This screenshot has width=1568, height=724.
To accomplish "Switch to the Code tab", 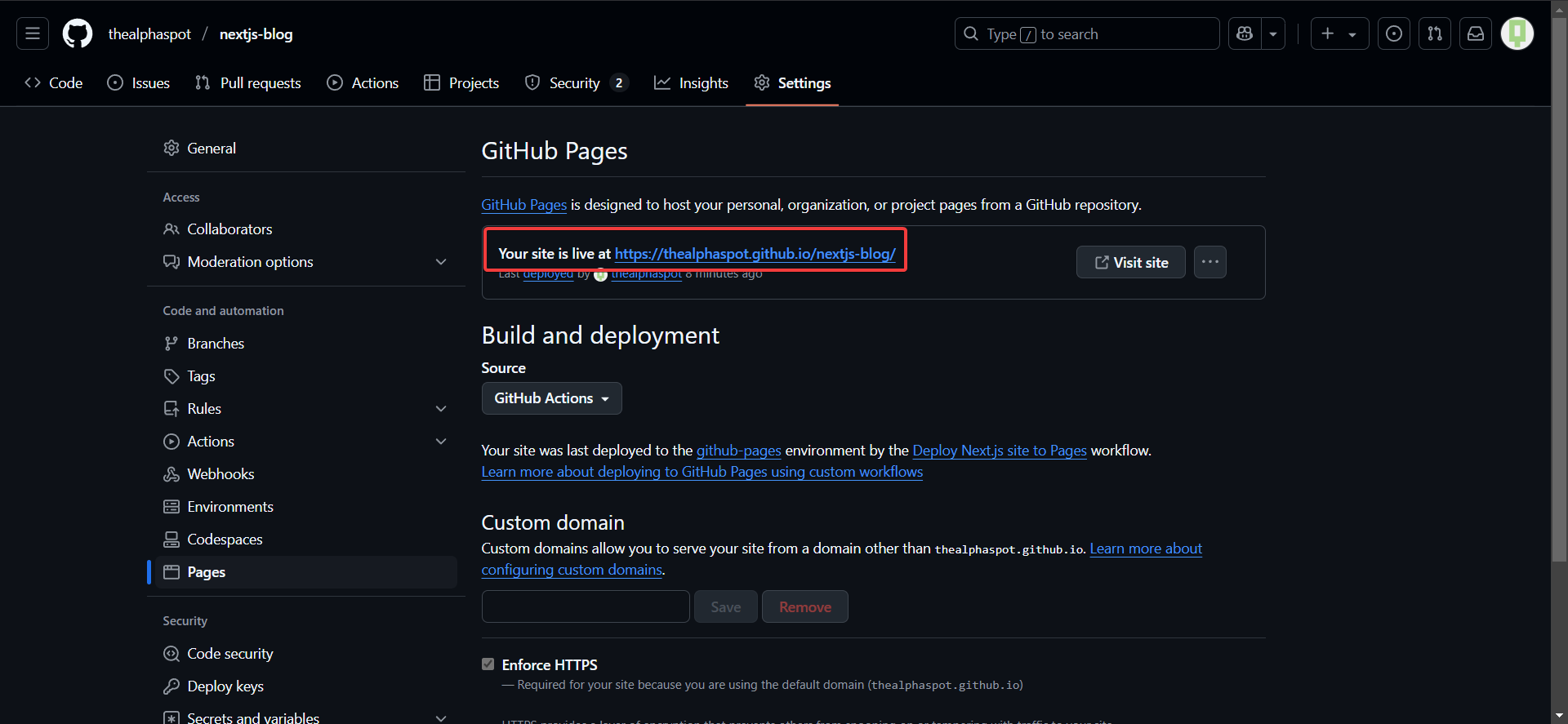I will click(x=54, y=82).
